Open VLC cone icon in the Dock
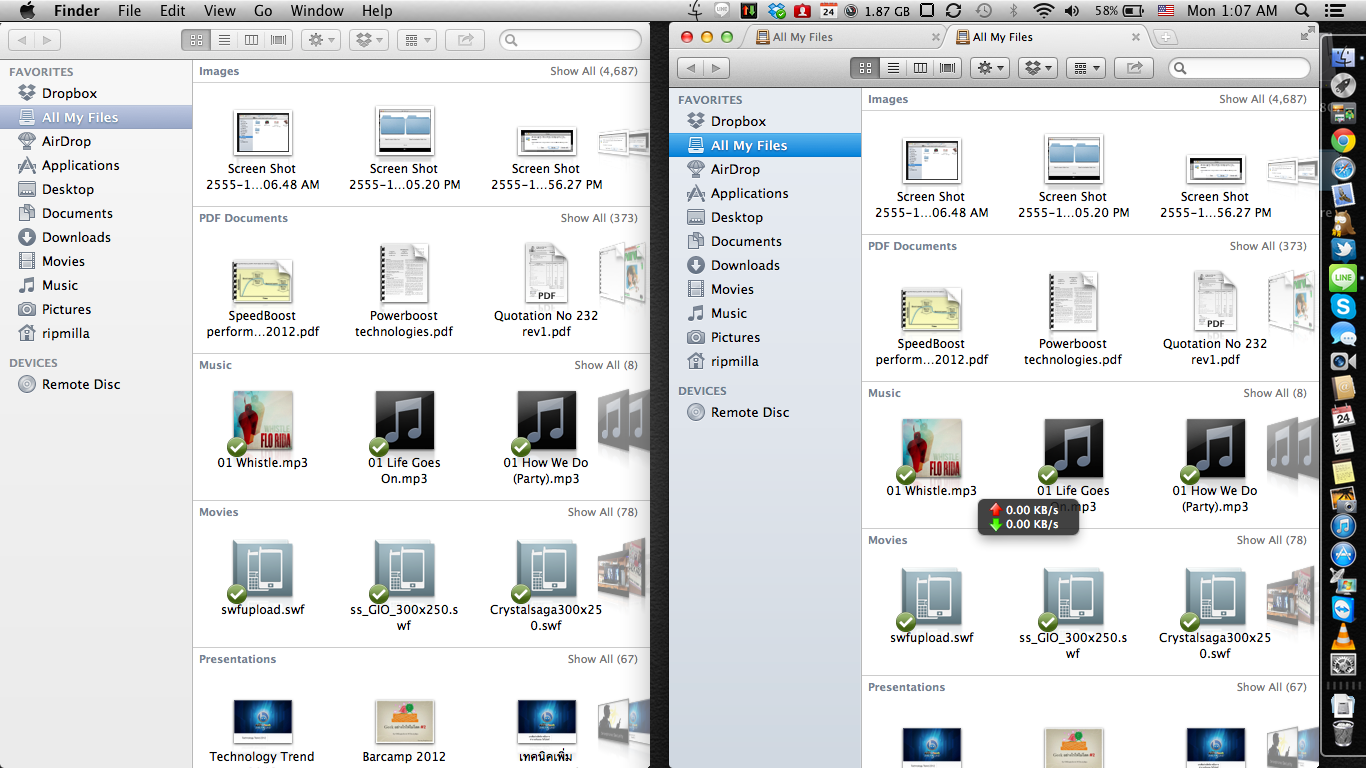 (x=1343, y=636)
